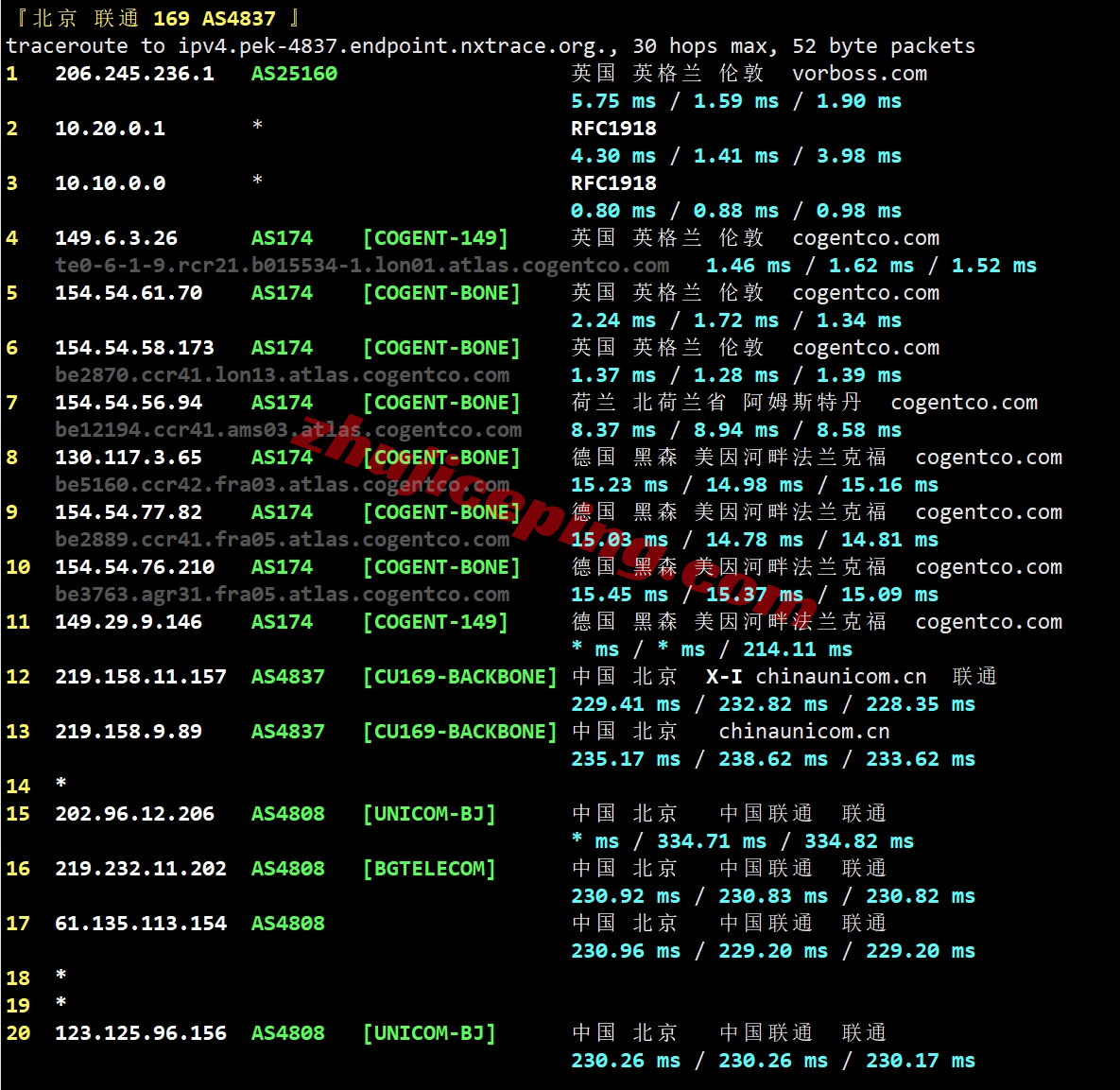Click [COGENT-149] tag on hop 4

pos(436,238)
